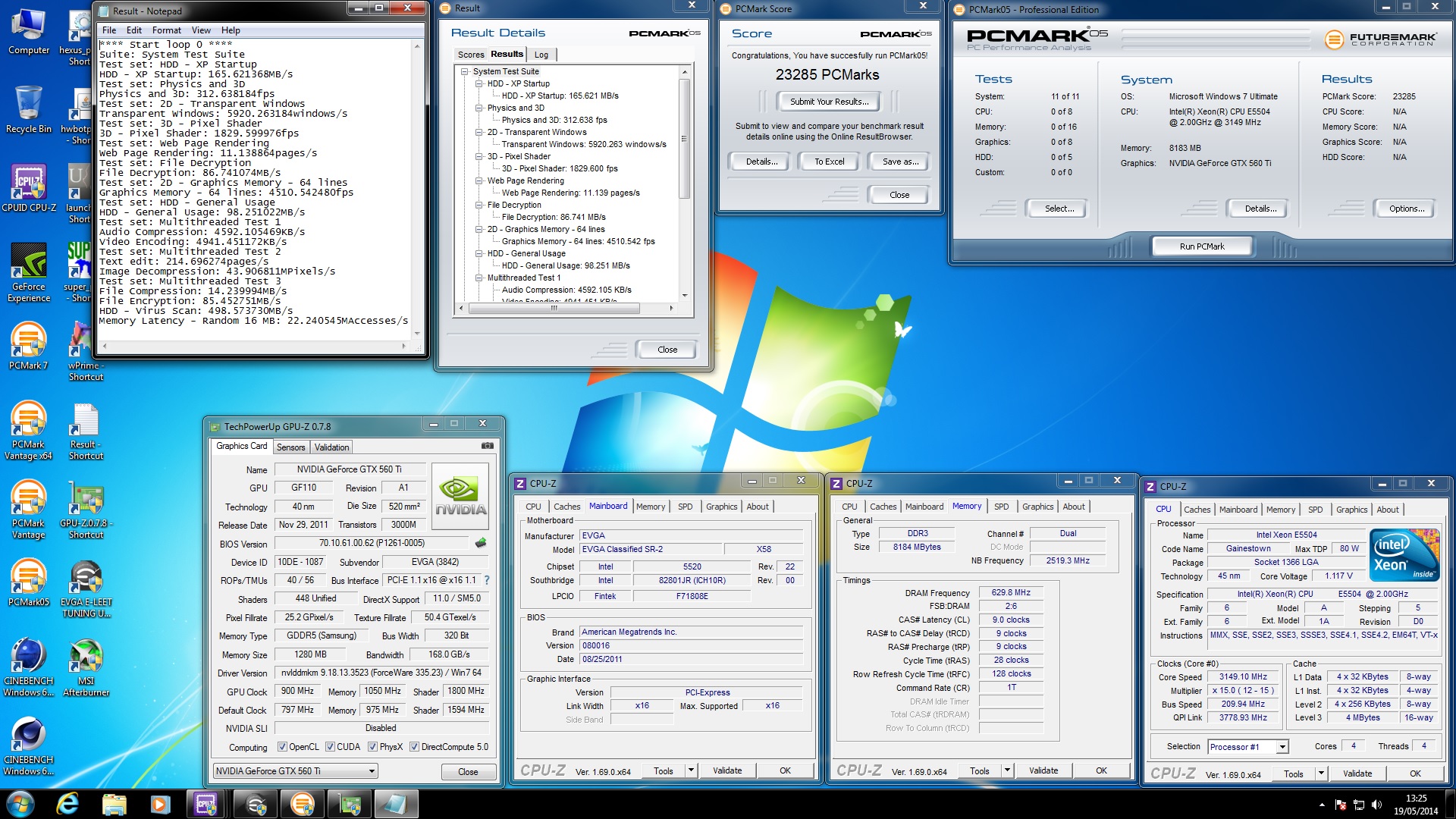Open Windows Media Player taskbar icon
This screenshot has width=1456, height=819.
click(160, 804)
